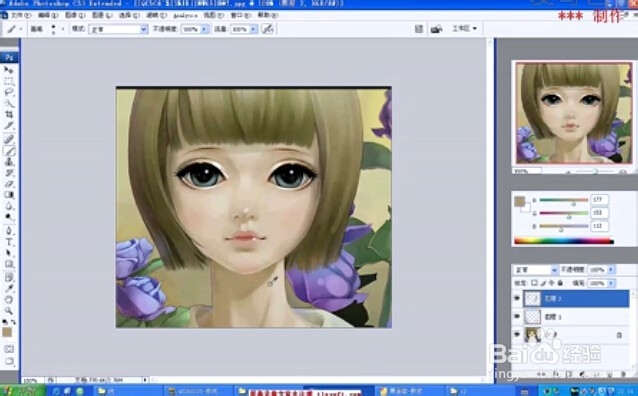Click the Navigator preview thumbnail
The height and width of the screenshot is (396, 638).
(574, 113)
